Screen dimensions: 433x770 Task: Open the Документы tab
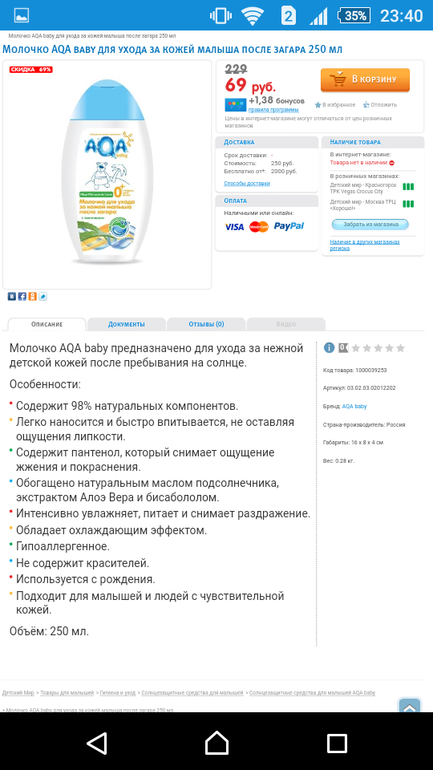coord(126,324)
